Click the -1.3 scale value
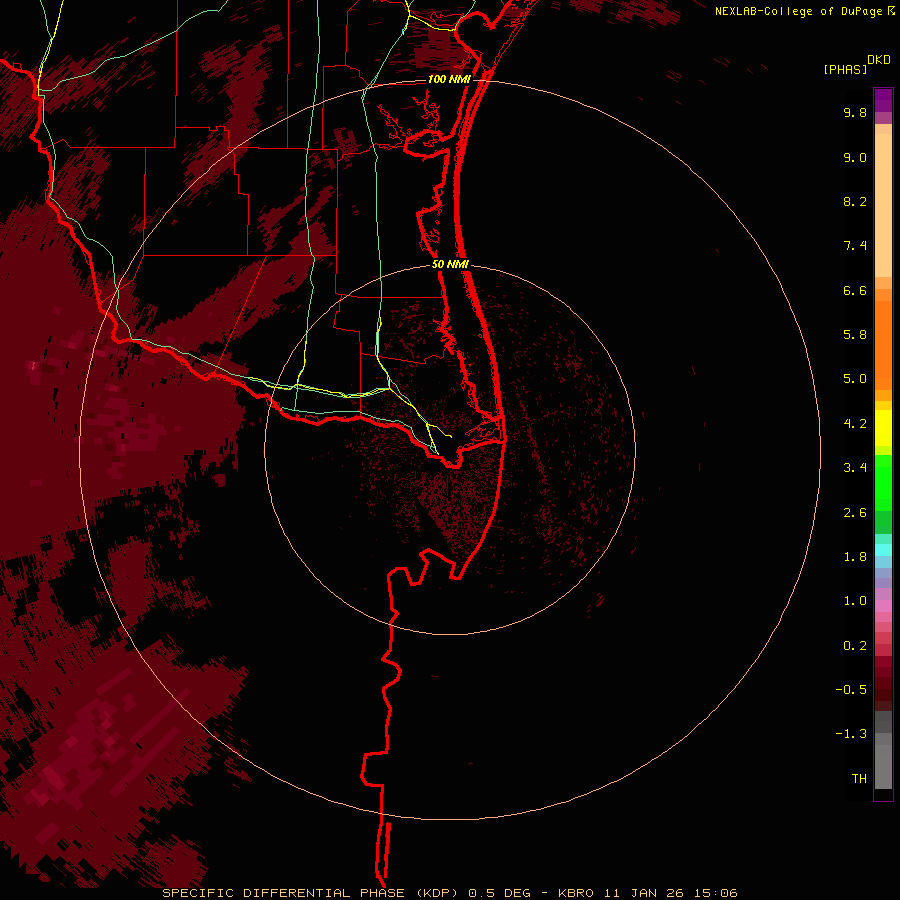 (851, 735)
